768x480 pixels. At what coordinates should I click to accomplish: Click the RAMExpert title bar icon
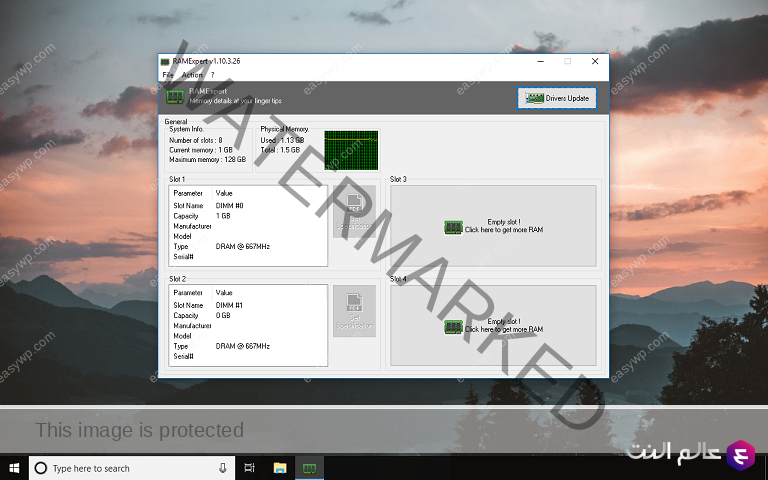tap(165, 61)
